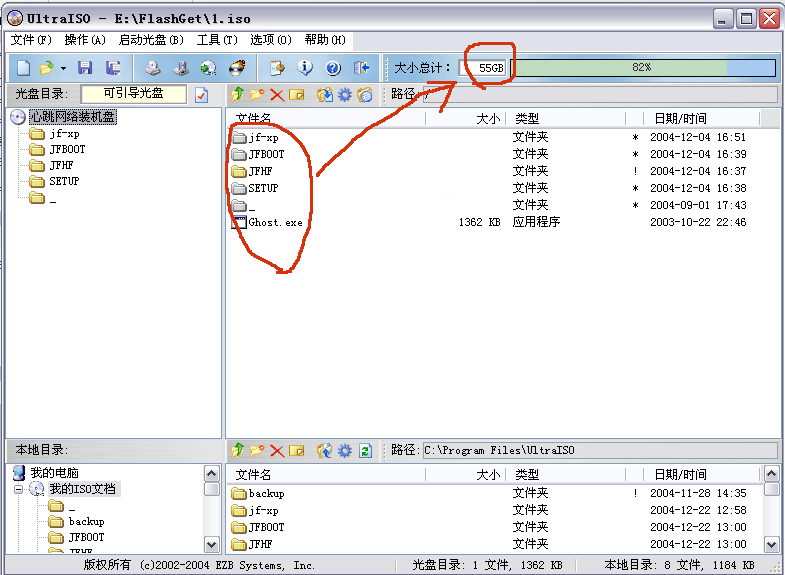The height and width of the screenshot is (575, 785).
Task: Click the Make CD image drive icon
Action: point(153,68)
